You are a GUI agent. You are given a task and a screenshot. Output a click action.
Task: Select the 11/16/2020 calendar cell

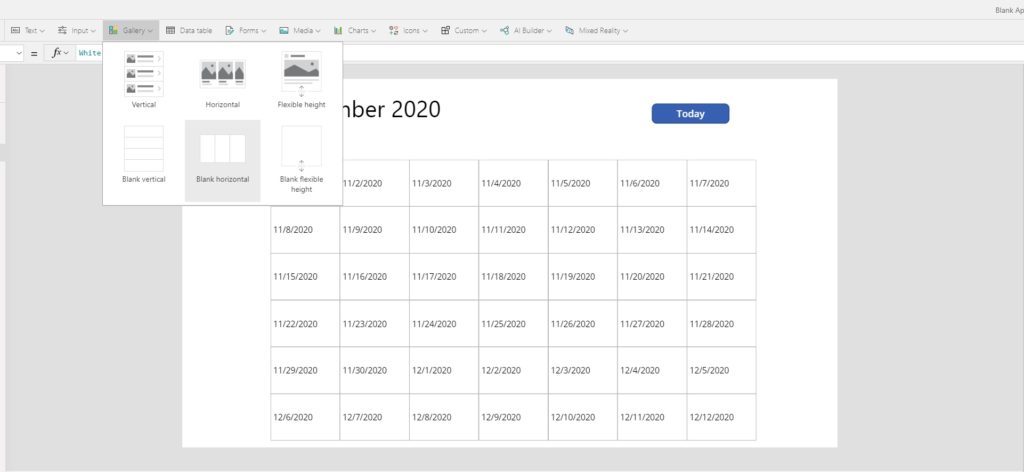click(x=375, y=277)
